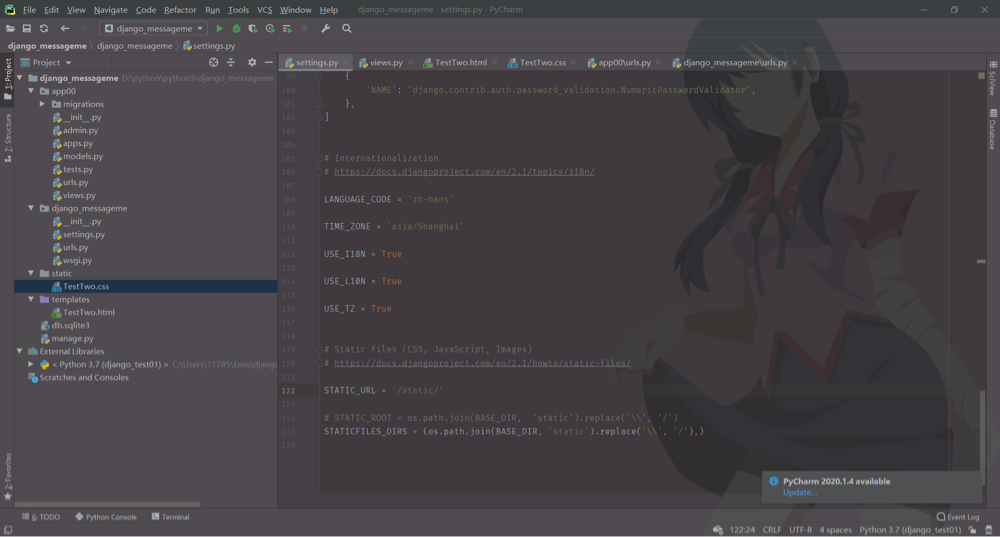Click the 4 spaces indent selector
This screenshot has height=537, width=1000.
coord(835,530)
